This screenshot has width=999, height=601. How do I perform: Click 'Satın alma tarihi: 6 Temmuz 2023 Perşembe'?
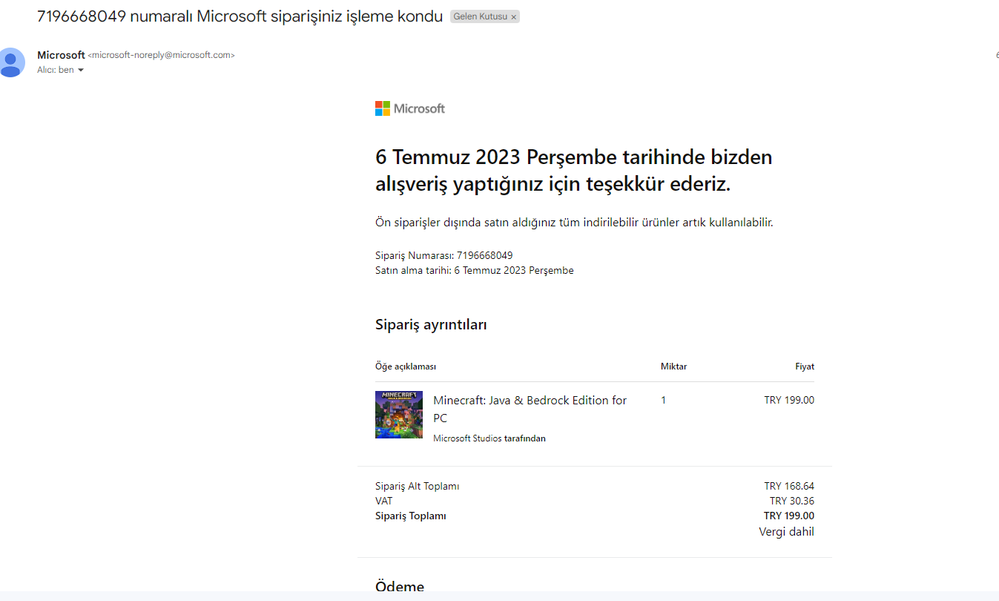[x=474, y=270]
